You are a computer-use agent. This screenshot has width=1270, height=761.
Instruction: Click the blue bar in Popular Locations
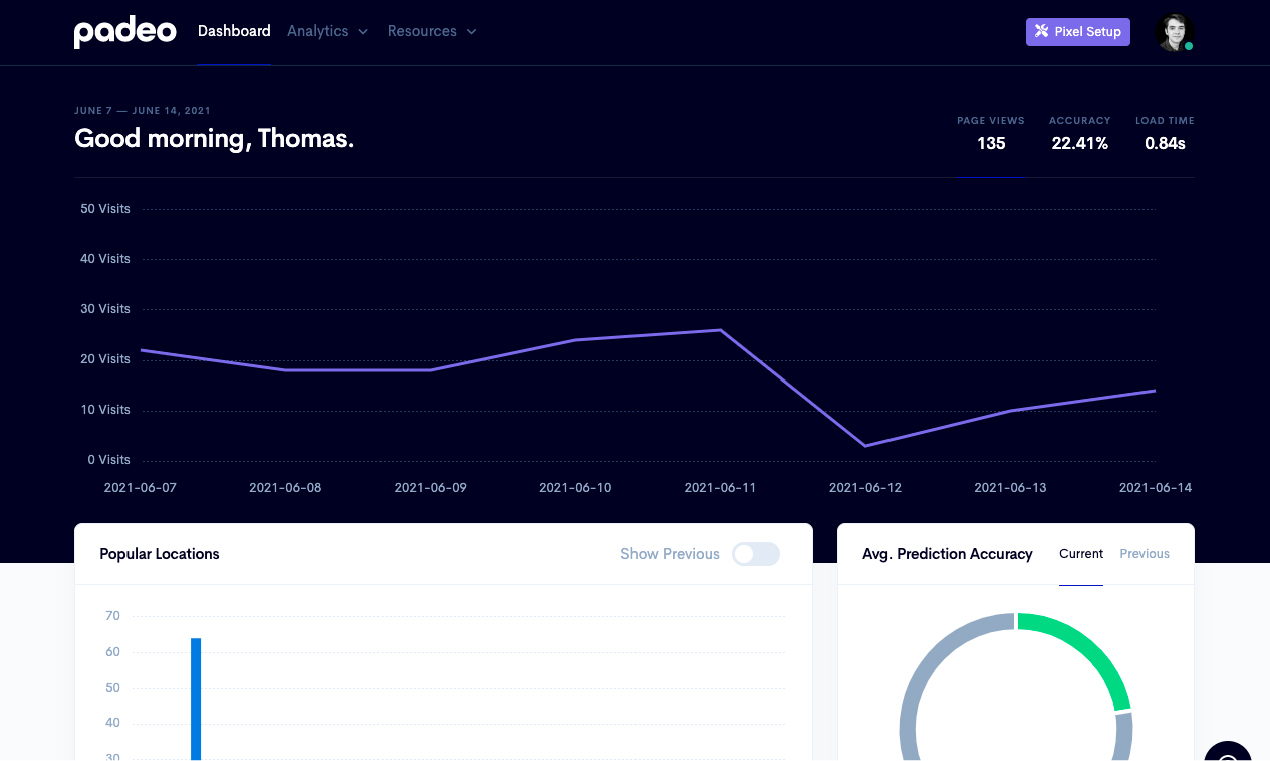196,699
